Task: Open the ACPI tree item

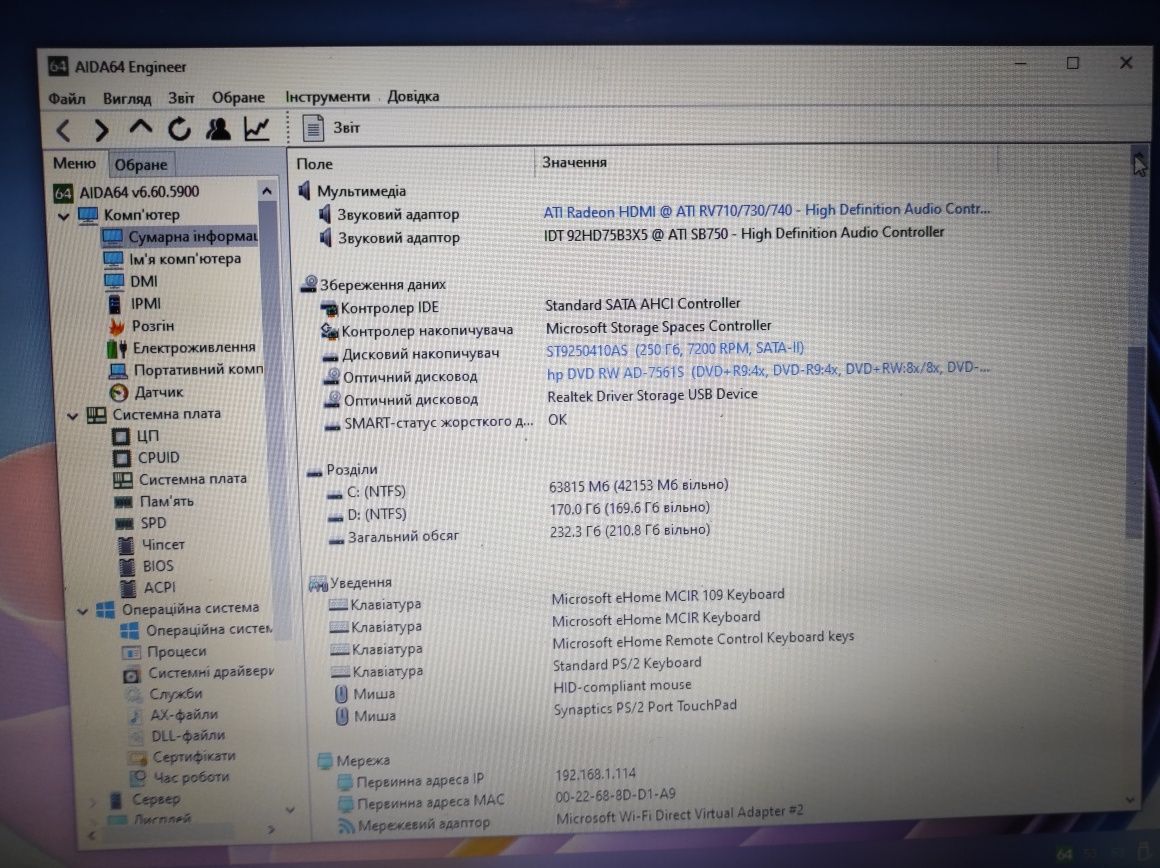Action: pyautogui.click(x=147, y=588)
